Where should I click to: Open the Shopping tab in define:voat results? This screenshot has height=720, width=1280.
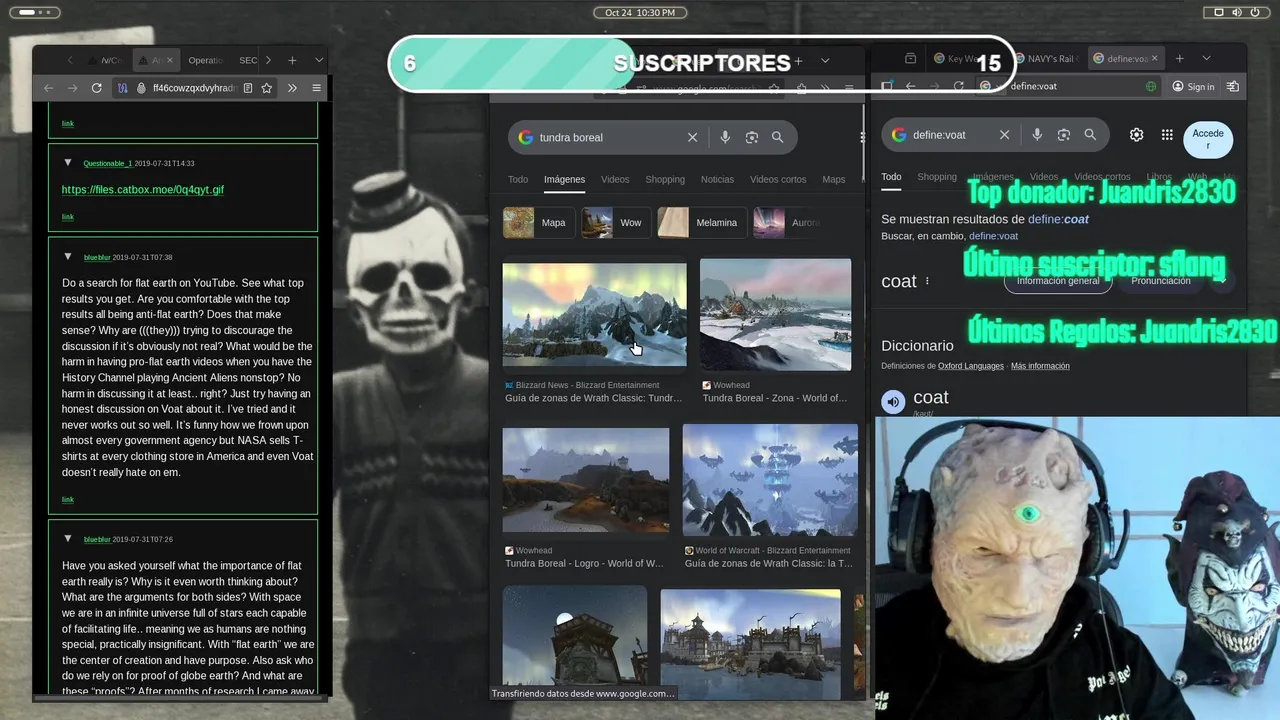pos(937,177)
